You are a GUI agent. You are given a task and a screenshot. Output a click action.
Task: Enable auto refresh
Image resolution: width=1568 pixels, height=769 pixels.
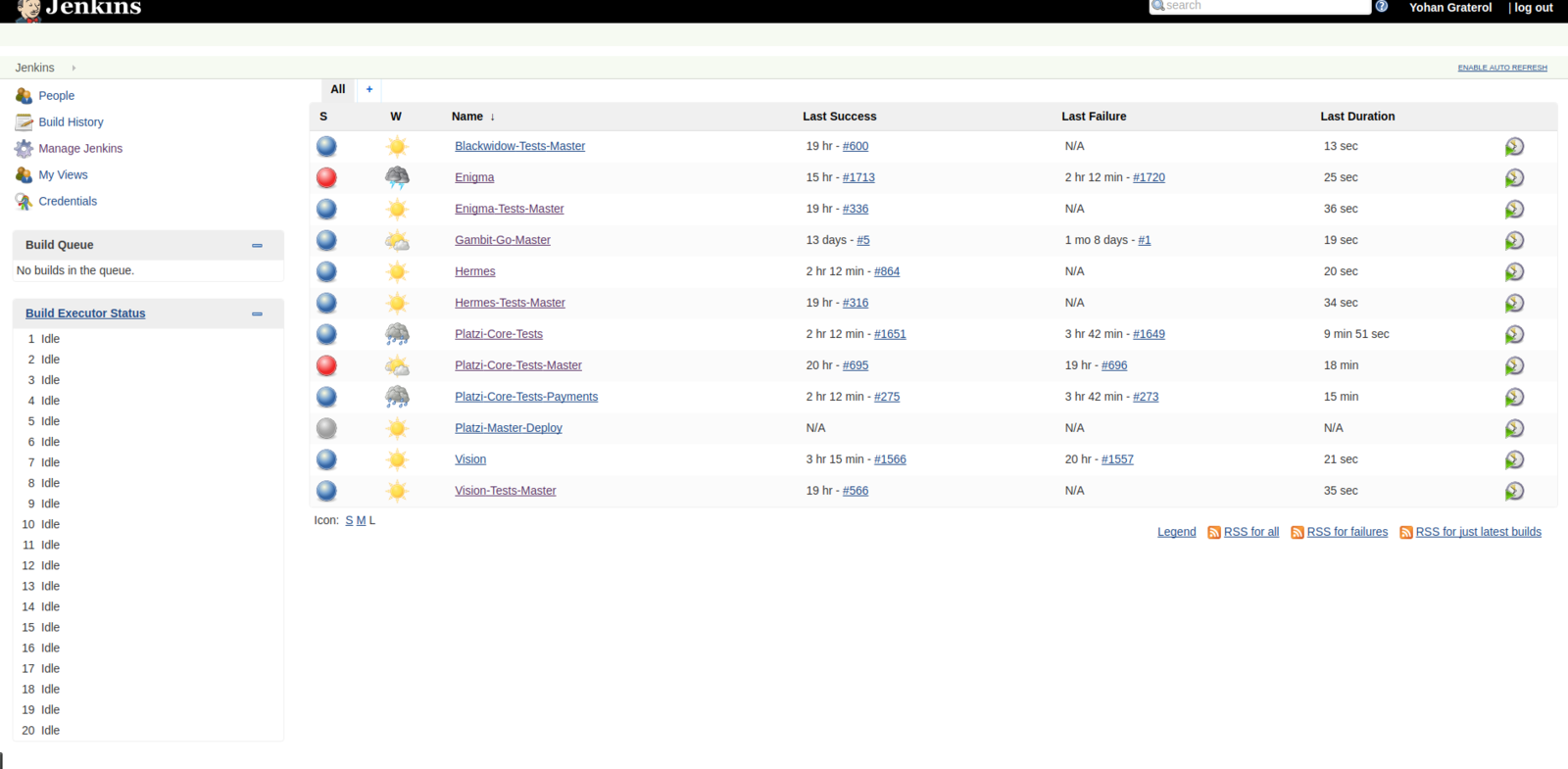point(1502,68)
